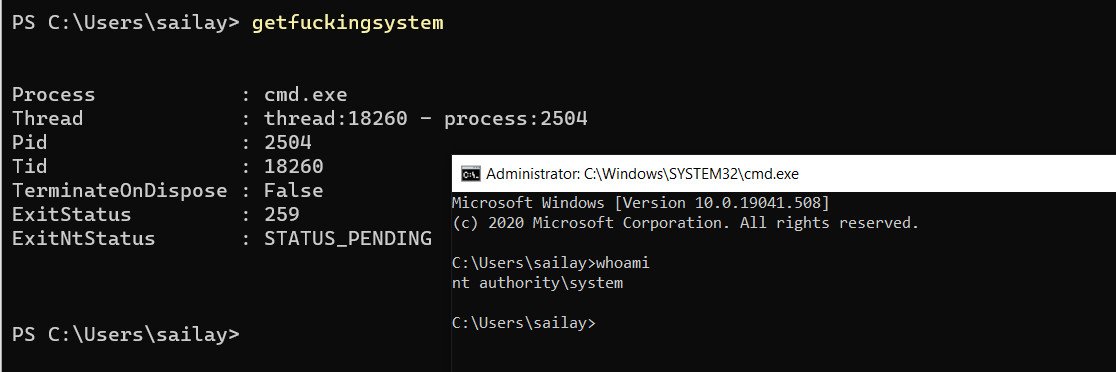Click the cmd.exe icon in the title bar
1116x372 pixels.
(x=470, y=174)
